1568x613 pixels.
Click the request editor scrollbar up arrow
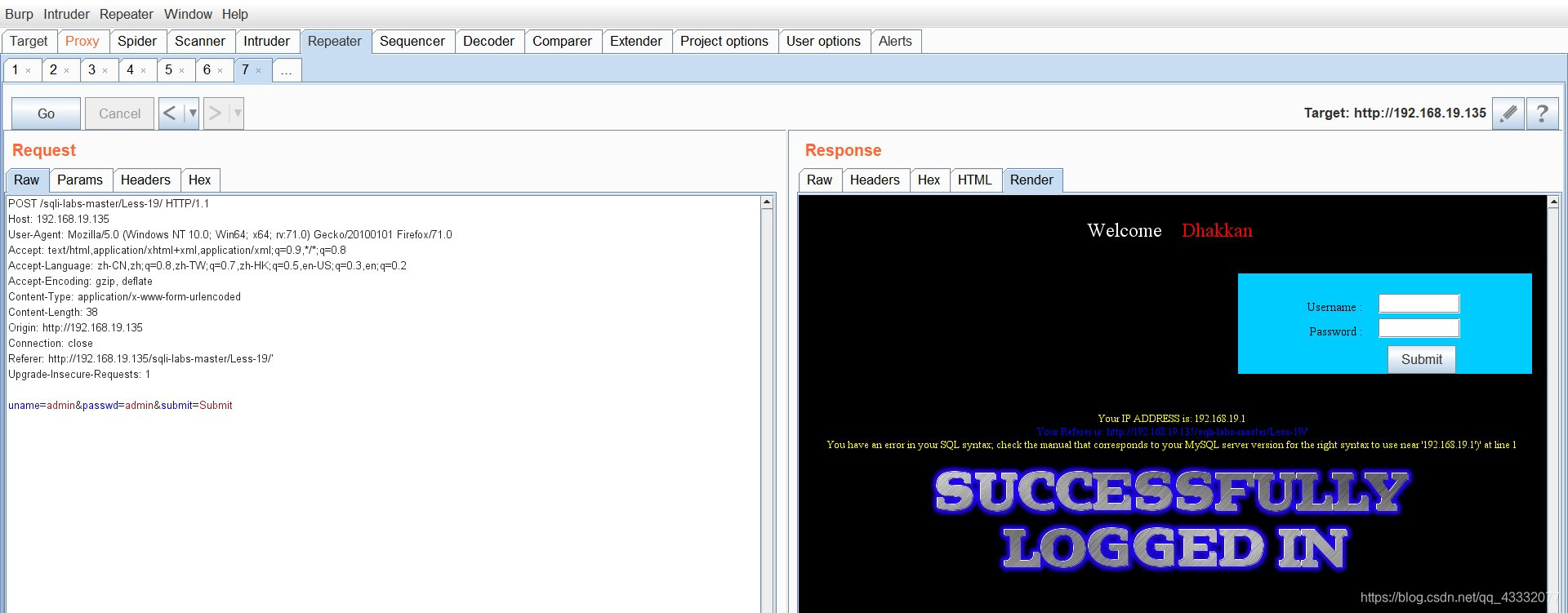tap(767, 202)
